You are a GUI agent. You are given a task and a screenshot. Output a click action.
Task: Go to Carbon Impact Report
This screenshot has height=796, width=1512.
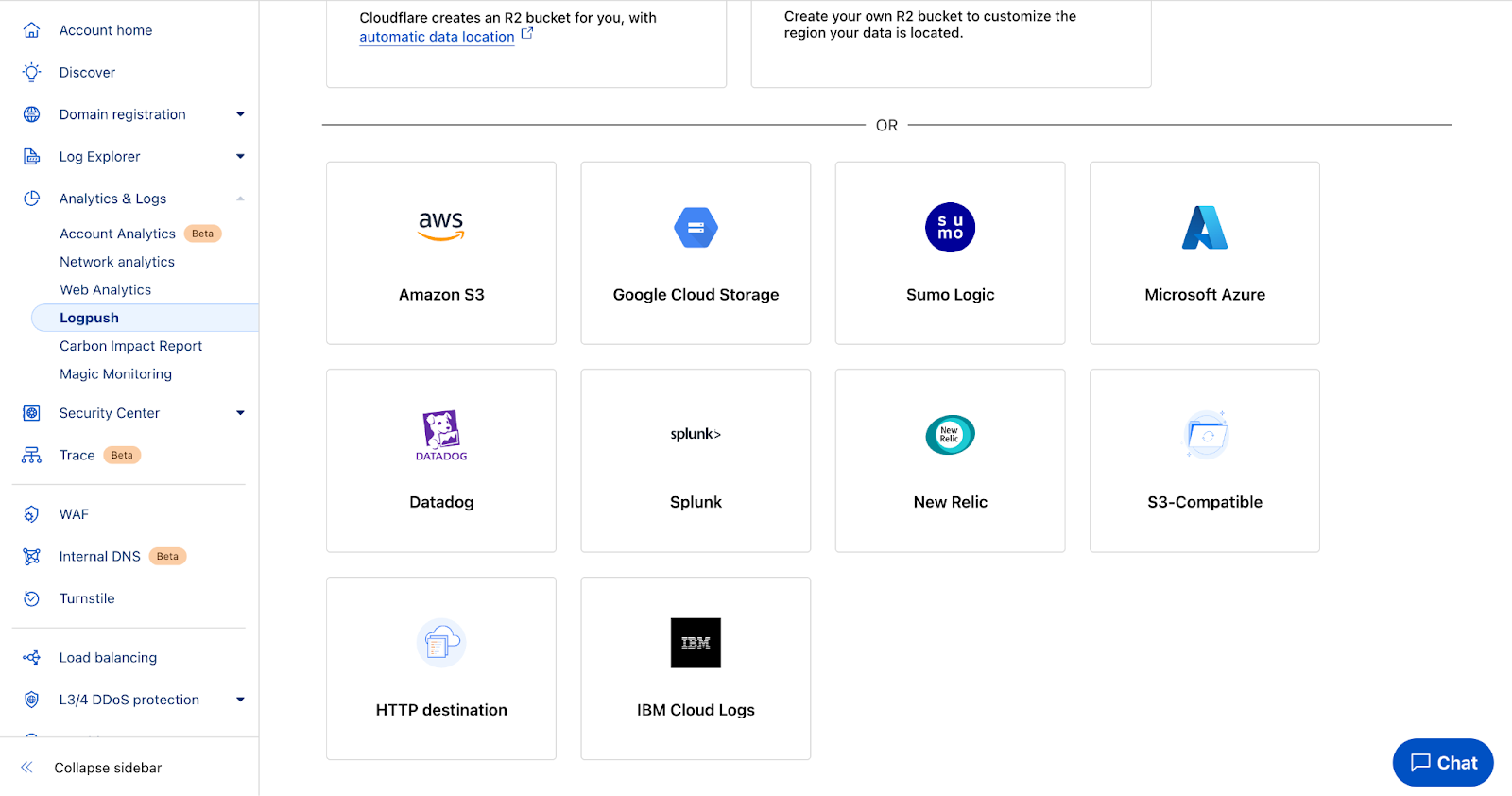131,346
